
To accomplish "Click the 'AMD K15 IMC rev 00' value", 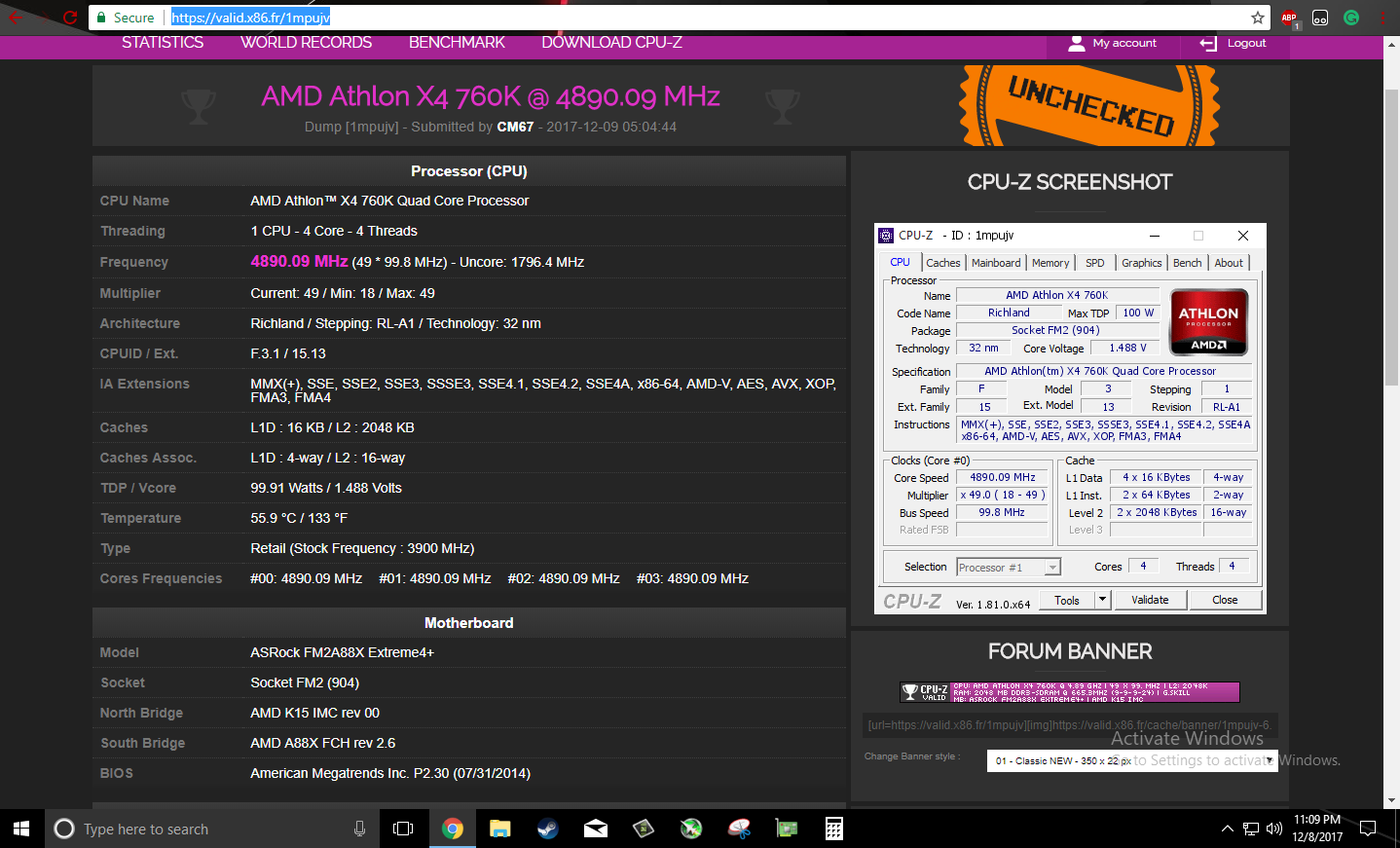I will click(314, 713).
